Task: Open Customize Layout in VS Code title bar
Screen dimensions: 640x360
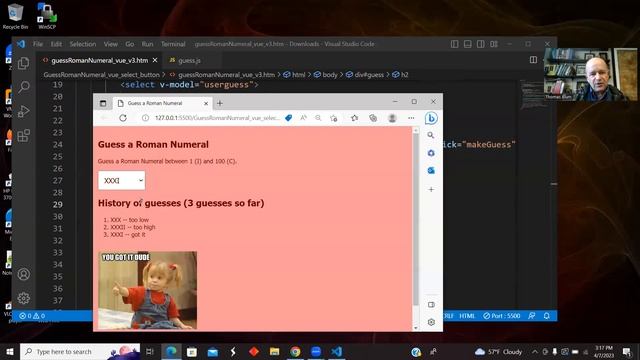Action: [494, 44]
